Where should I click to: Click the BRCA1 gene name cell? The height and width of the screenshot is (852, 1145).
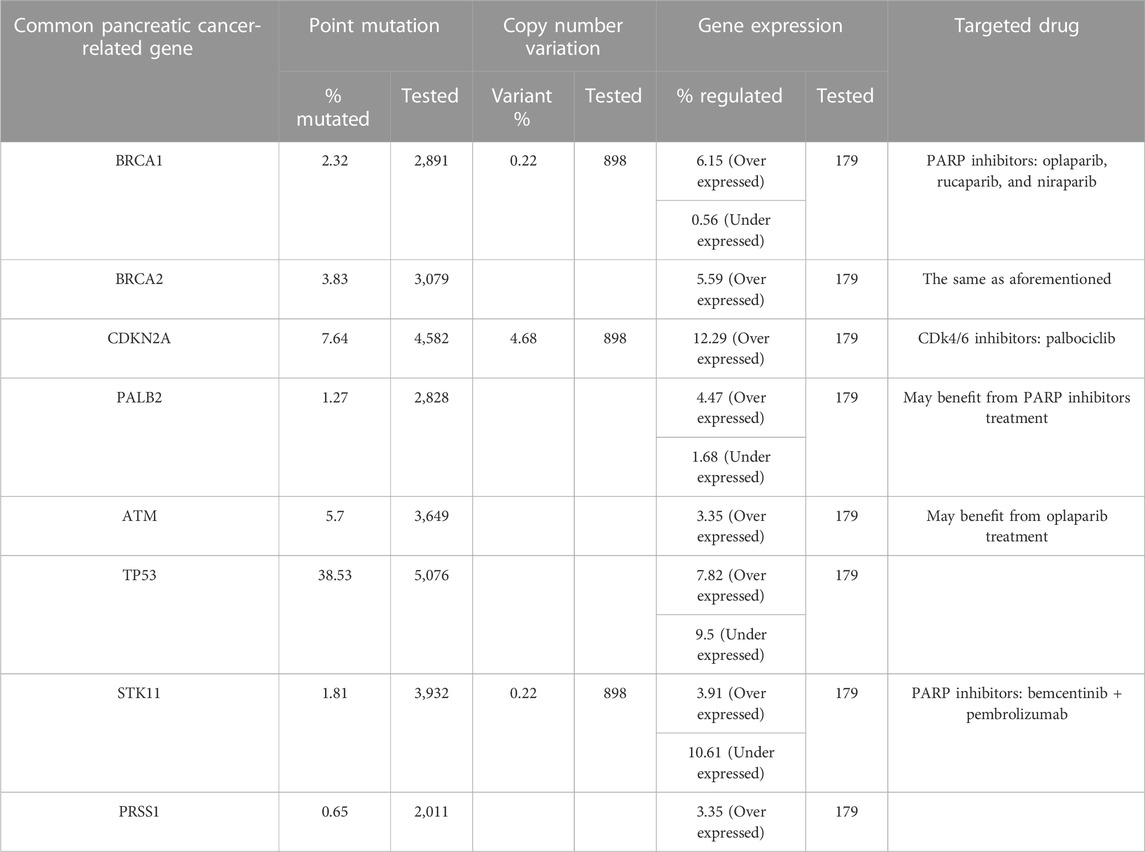(139, 161)
